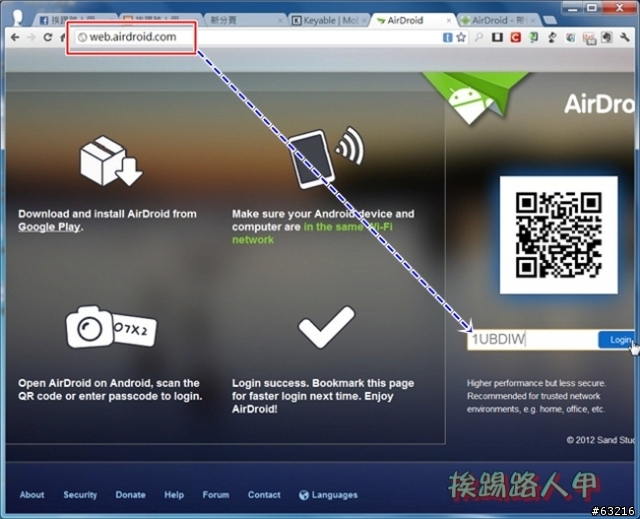Click the '© 2012 Sand Stu' copyright text
This screenshot has width=640, height=519.
[601, 440]
